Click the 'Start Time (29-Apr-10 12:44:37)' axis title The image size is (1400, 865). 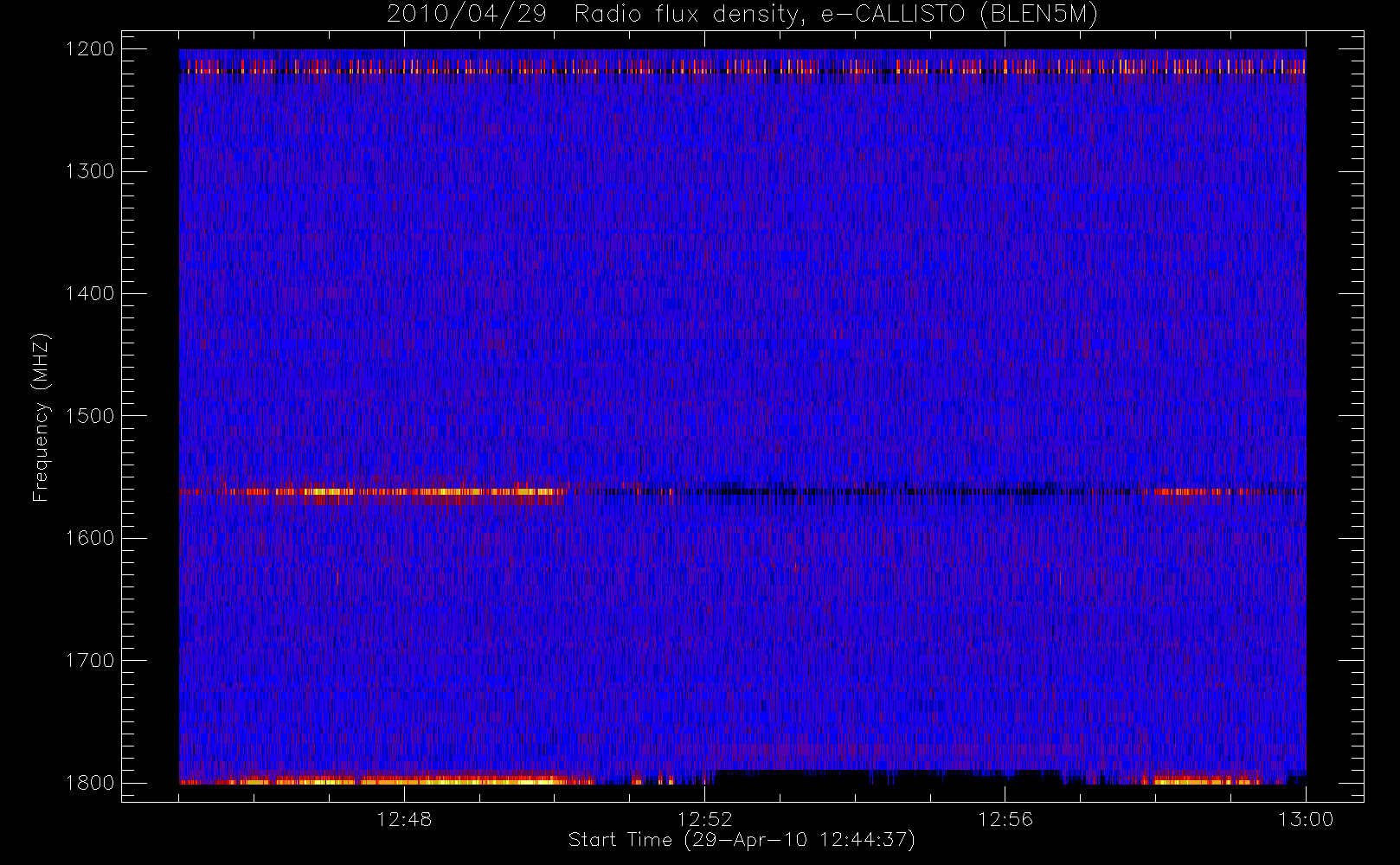(x=742, y=840)
